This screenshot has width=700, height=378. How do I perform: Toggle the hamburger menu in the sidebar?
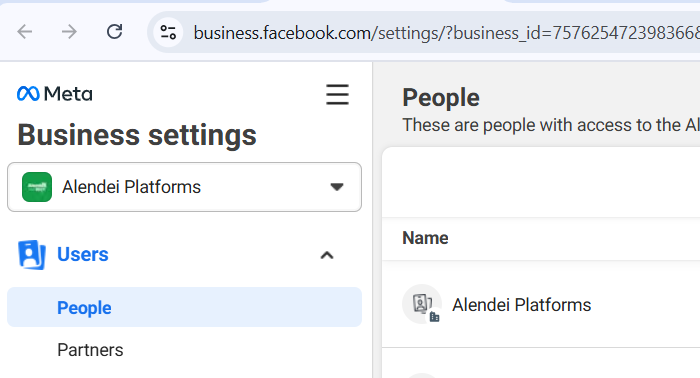[337, 95]
